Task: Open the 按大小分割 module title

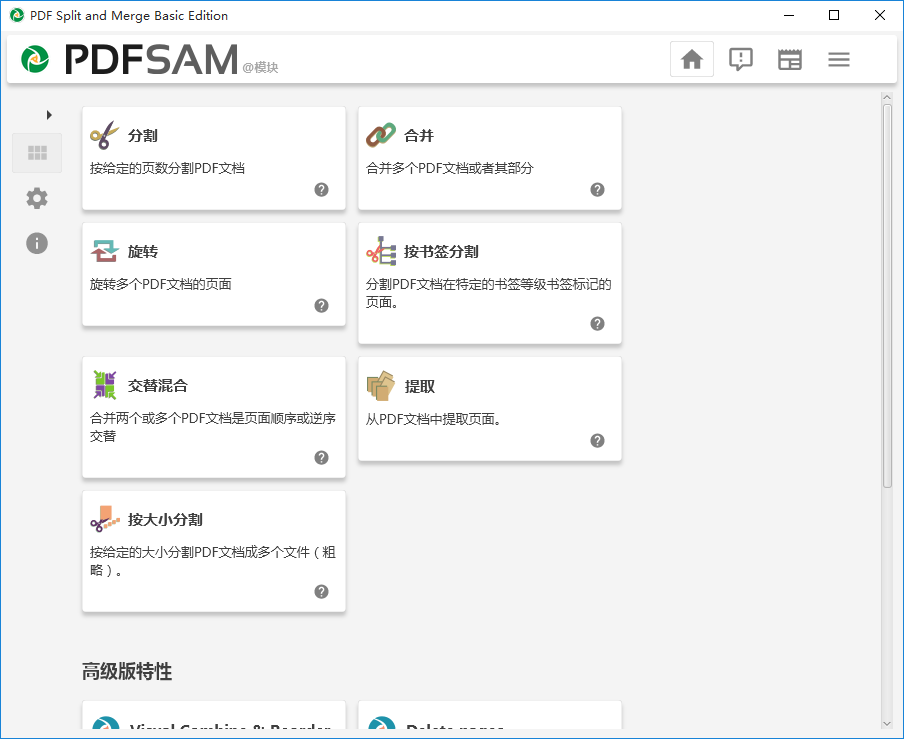Action: tap(165, 519)
